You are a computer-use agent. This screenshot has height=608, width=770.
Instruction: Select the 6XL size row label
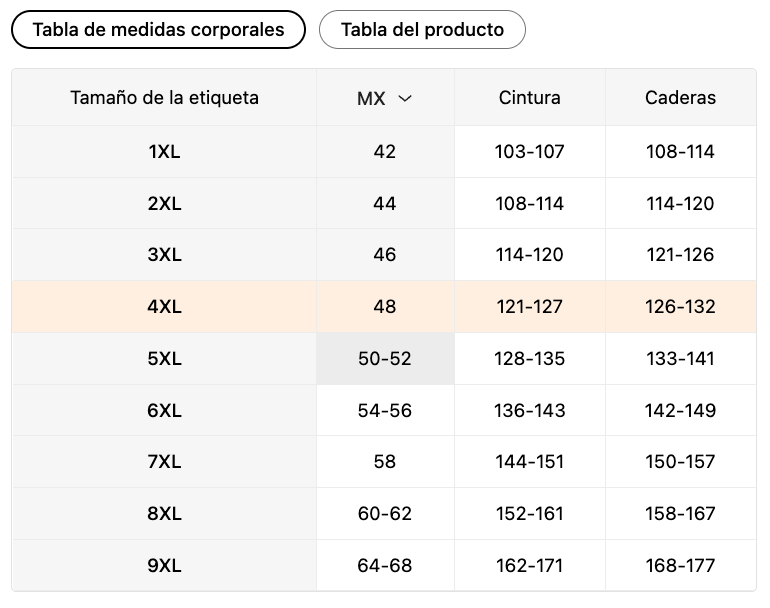click(x=164, y=410)
